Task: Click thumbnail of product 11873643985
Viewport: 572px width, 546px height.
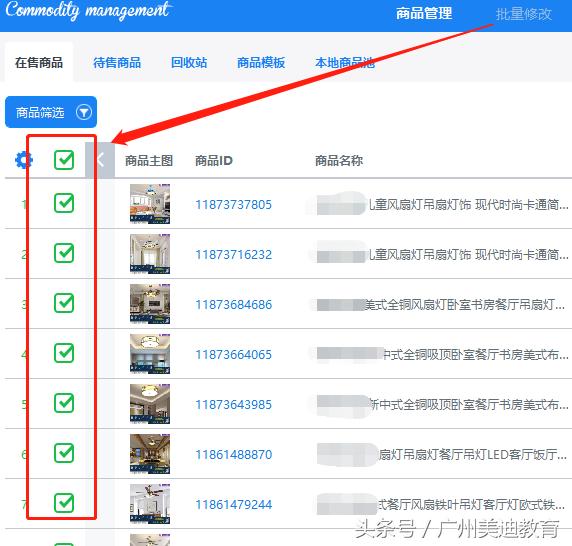Action: coord(150,404)
